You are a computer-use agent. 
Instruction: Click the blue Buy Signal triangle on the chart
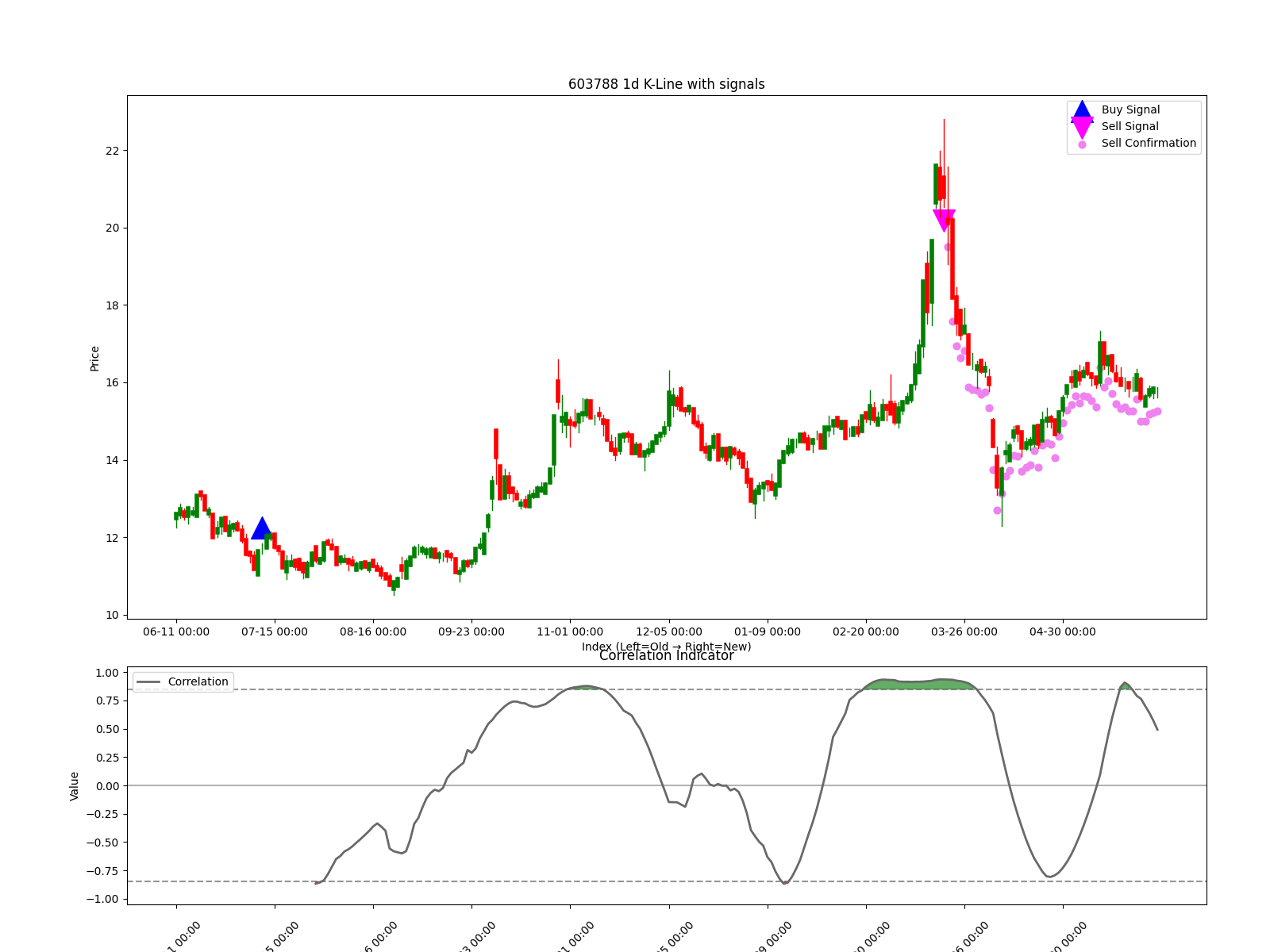click(261, 528)
